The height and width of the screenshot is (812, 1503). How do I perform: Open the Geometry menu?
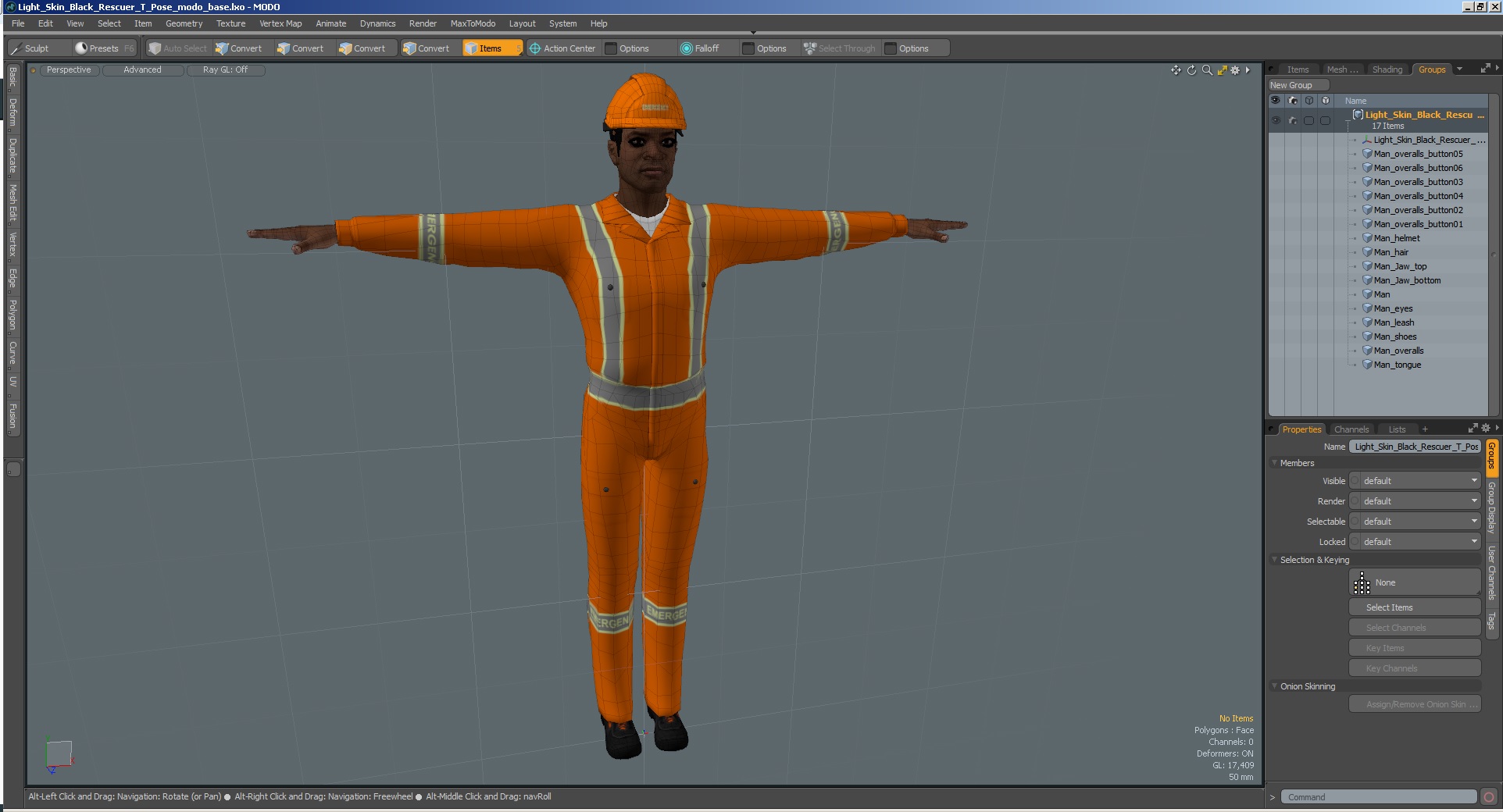tap(184, 23)
